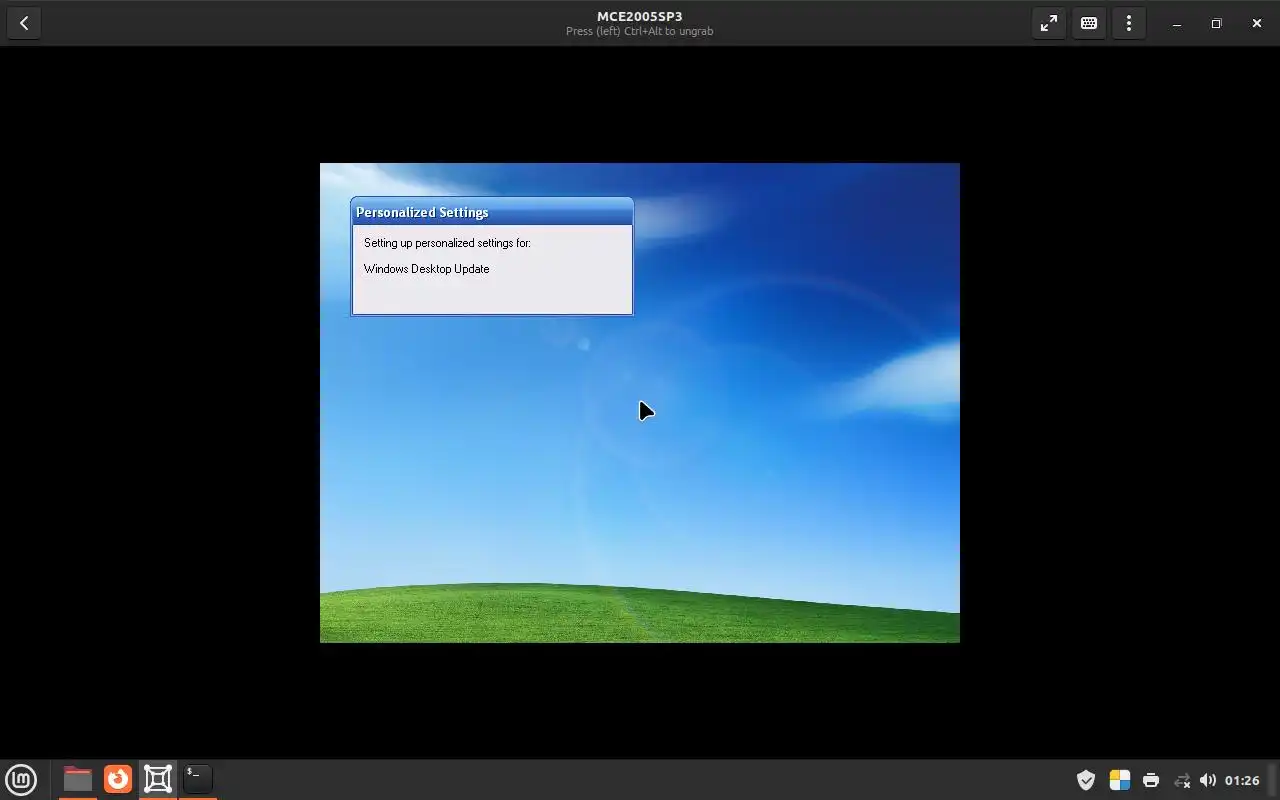1280x800 pixels.
Task: Go back using the header back arrow
Action: click(24, 23)
